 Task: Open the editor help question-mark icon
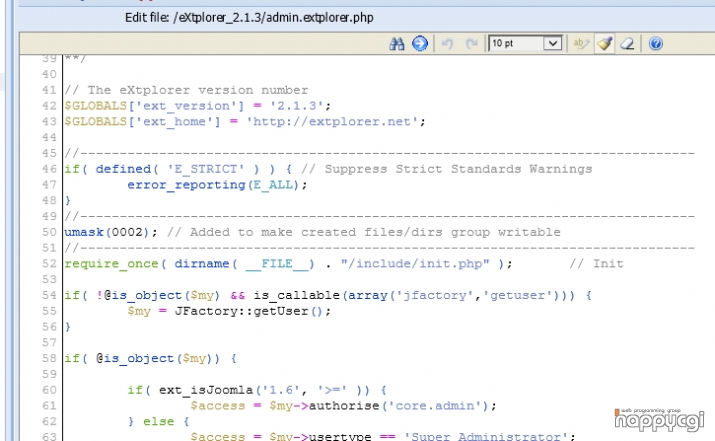click(x=655, y=44)
